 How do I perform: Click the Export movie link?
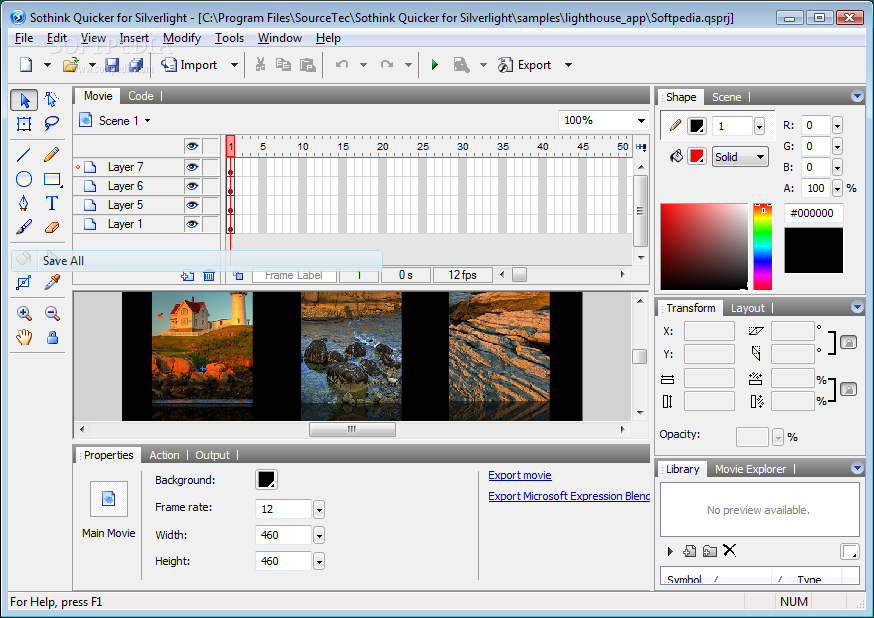[x=519, y=476]
